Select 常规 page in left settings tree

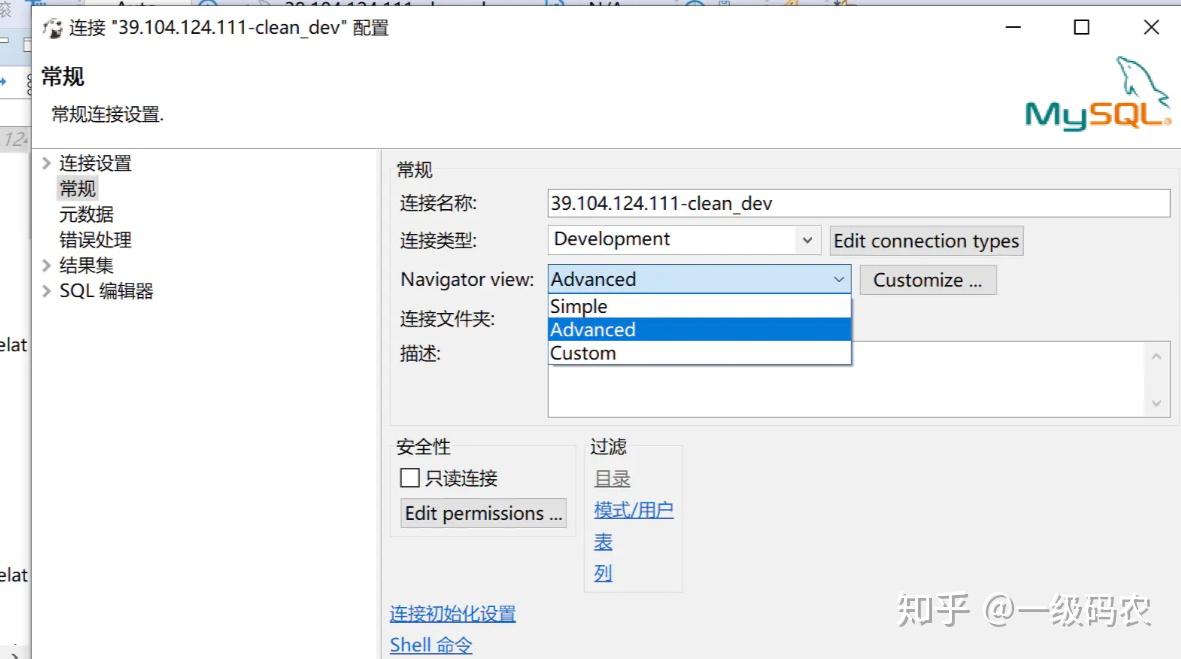pos(77,188)
